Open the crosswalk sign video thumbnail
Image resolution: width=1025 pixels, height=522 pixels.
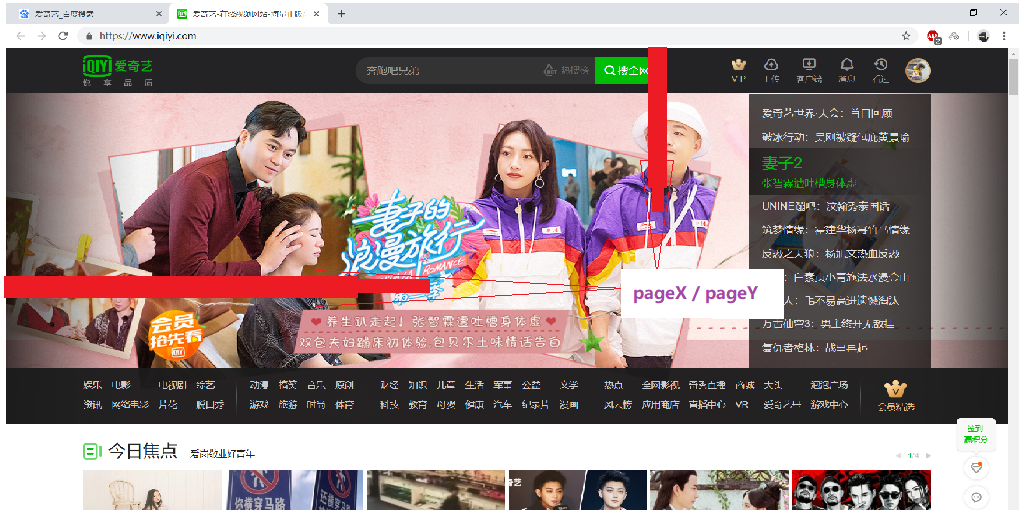tap(294, 490)
